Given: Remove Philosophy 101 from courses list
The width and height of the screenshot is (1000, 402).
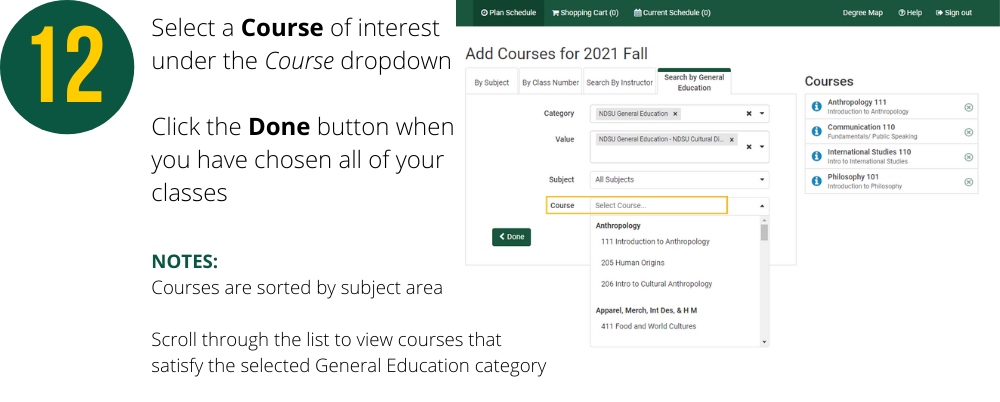Looking at the screenshot, I should click(968, 182).
